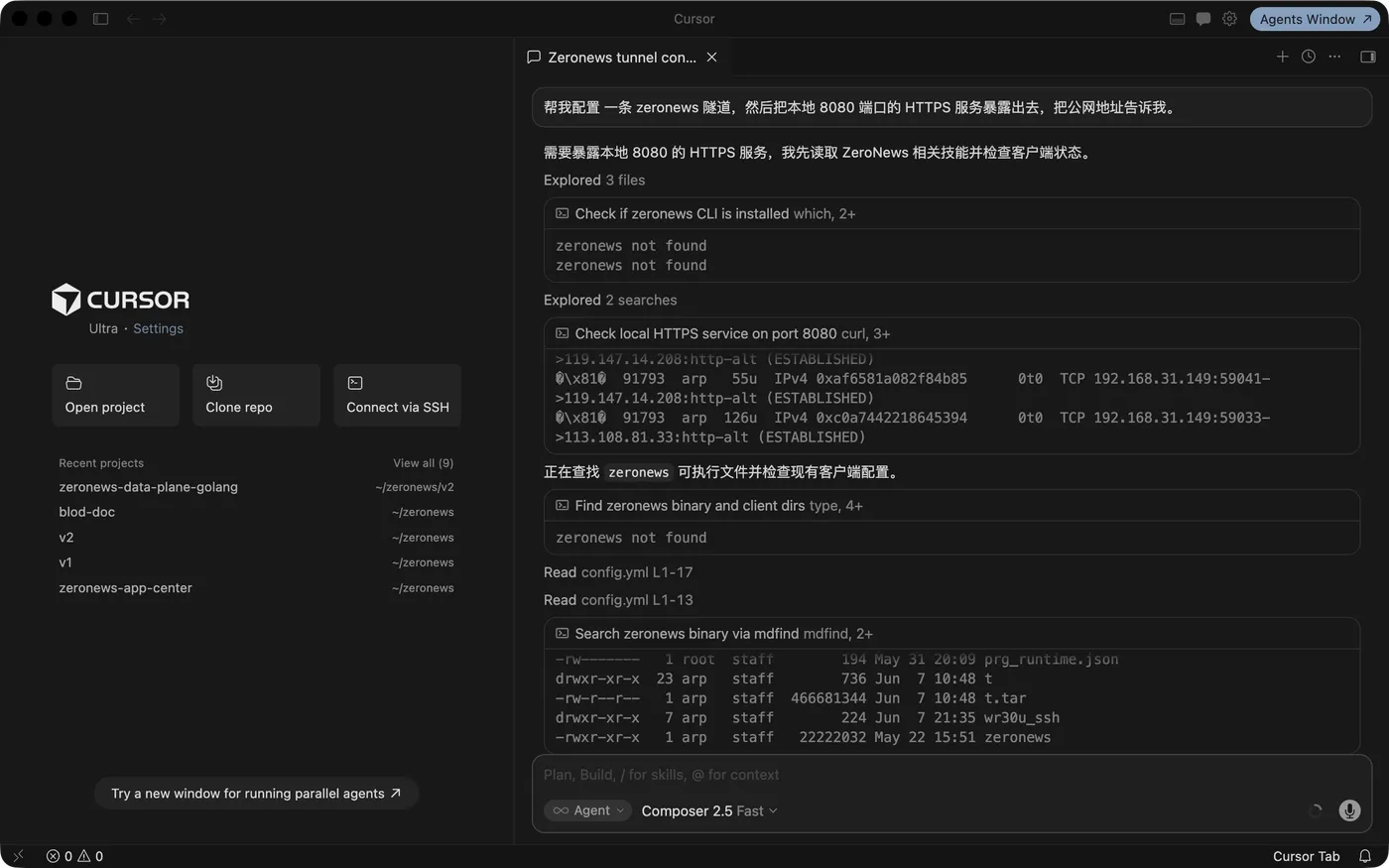Open the Agent mode dropdown
Viewport: 1389px width, 868px height.
pyautogui.click(x=587, y=810)
